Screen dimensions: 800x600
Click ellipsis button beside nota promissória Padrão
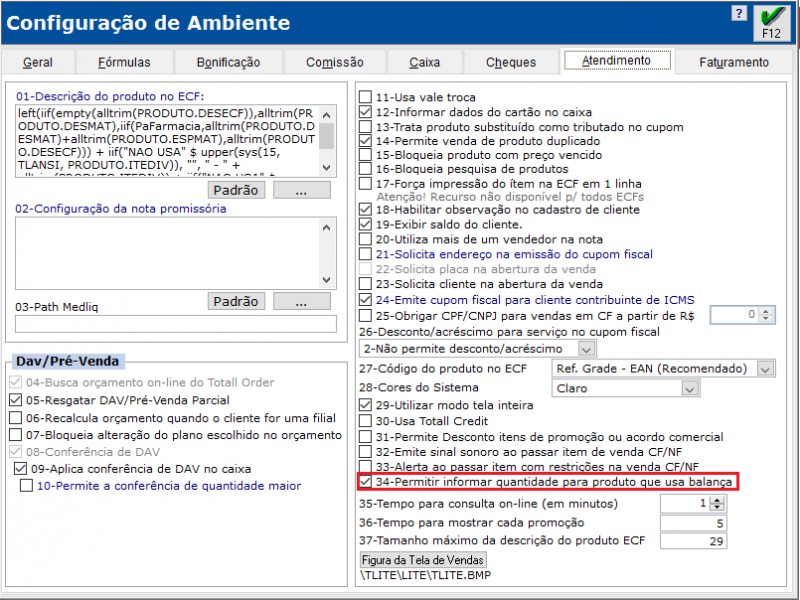(x=301, y=301)
